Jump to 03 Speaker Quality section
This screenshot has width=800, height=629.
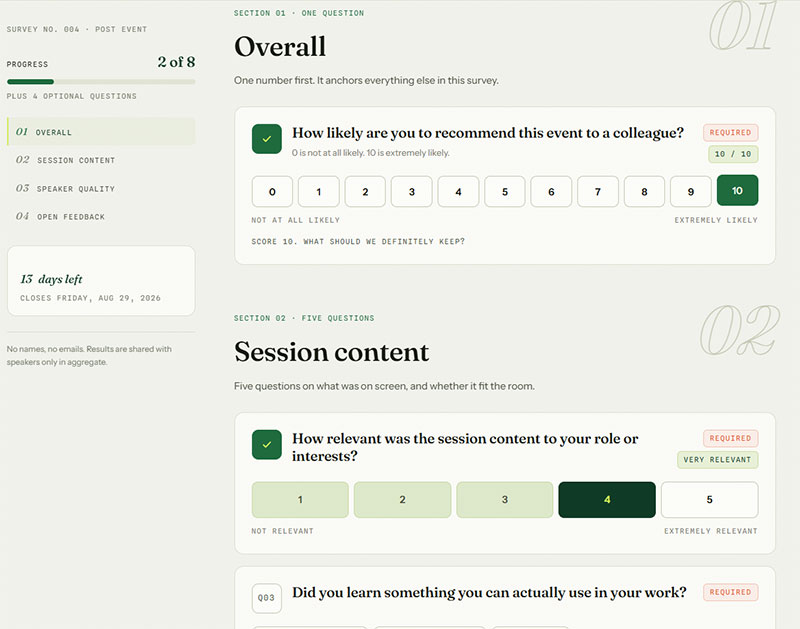(101, 188)
